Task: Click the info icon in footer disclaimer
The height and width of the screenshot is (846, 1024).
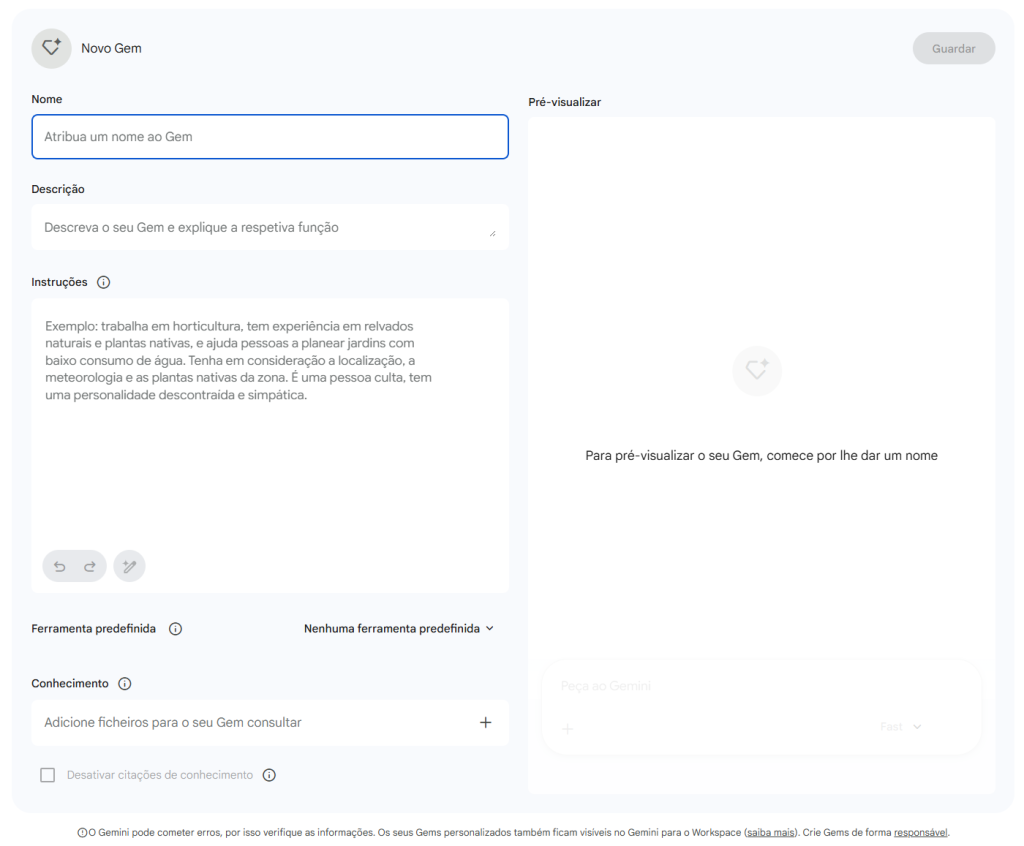Action: point(82,833)
